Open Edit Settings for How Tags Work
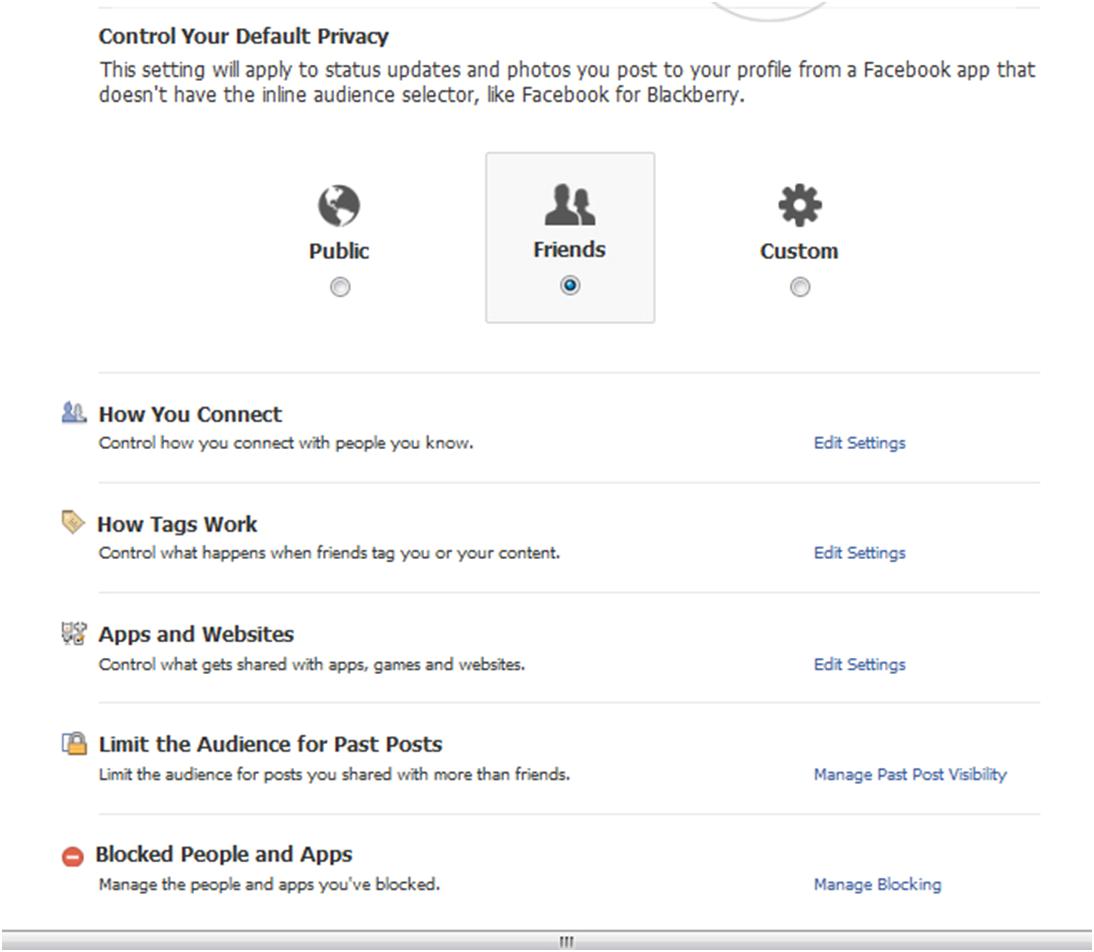1094x952 pixels. click(859, 553)
